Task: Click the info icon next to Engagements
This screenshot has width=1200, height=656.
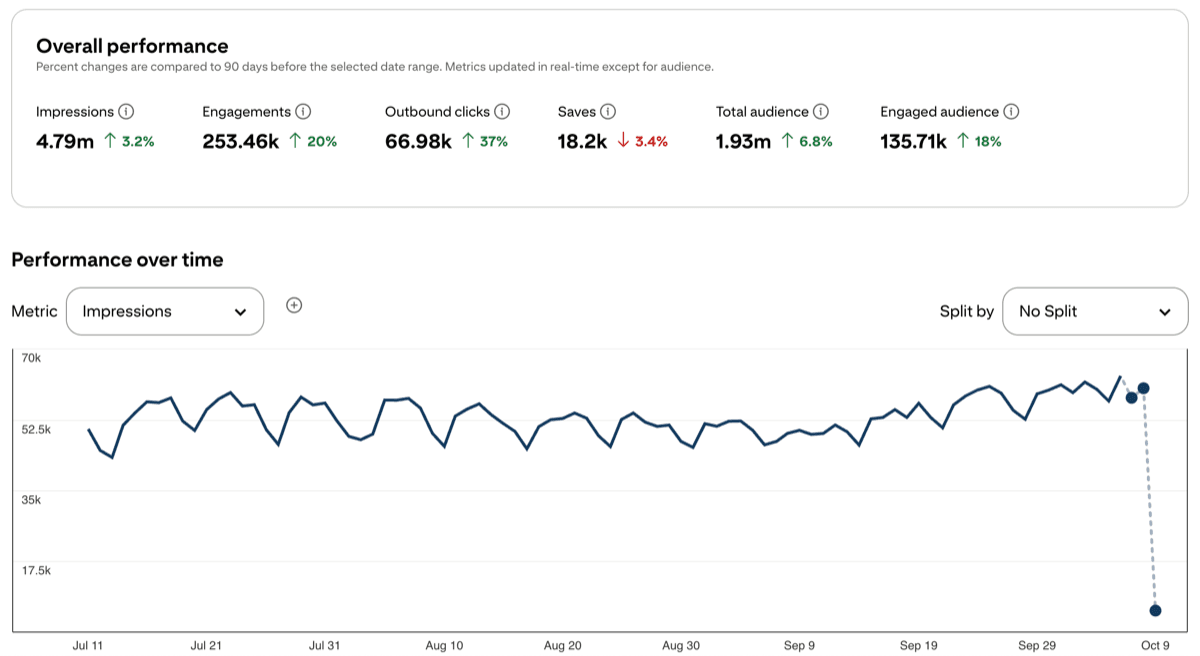Action: click(x=302, y=111)
